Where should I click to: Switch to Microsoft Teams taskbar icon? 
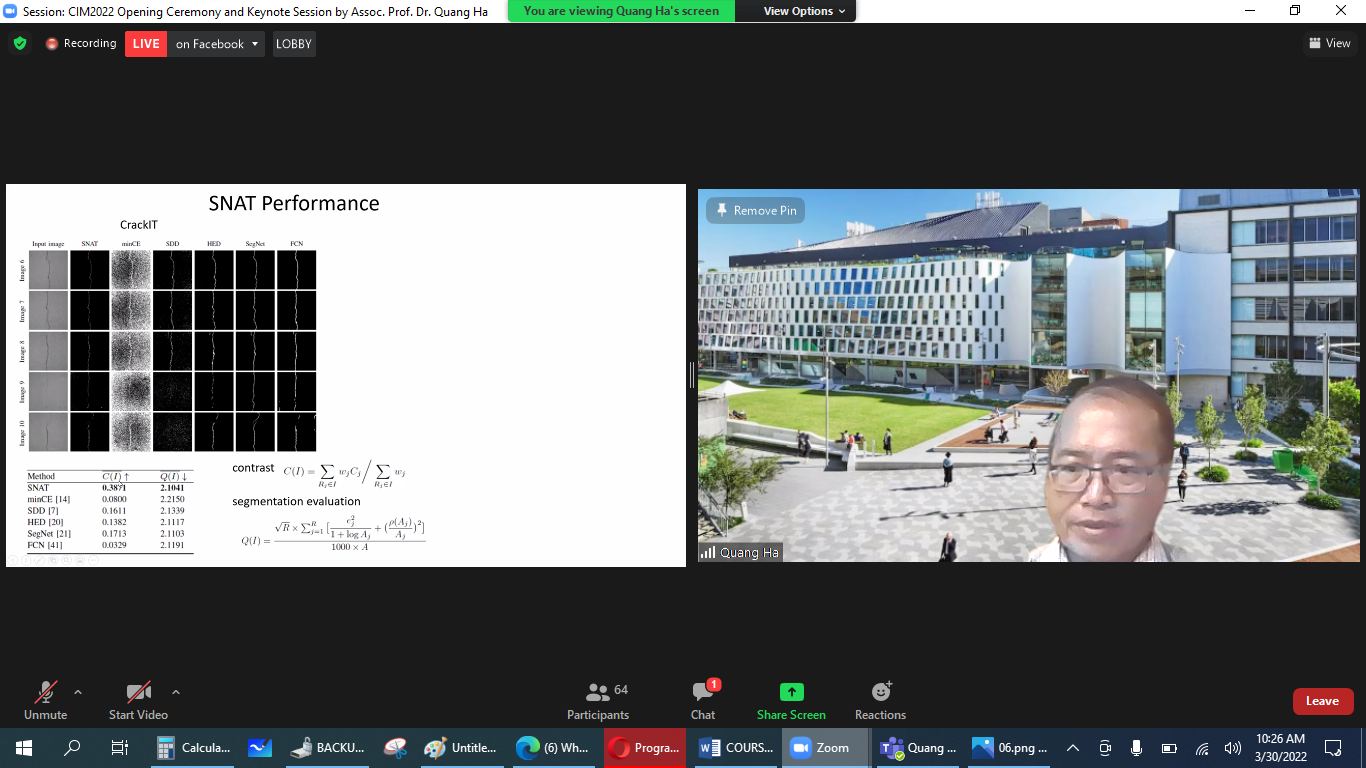[x=919, y=748]
